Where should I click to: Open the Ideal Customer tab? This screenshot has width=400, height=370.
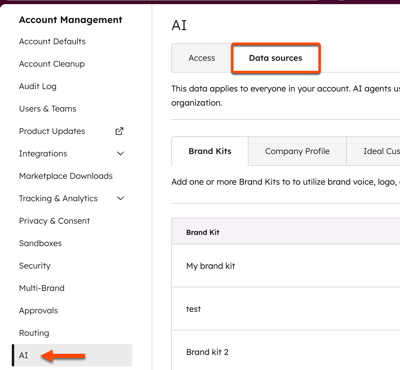374,151
